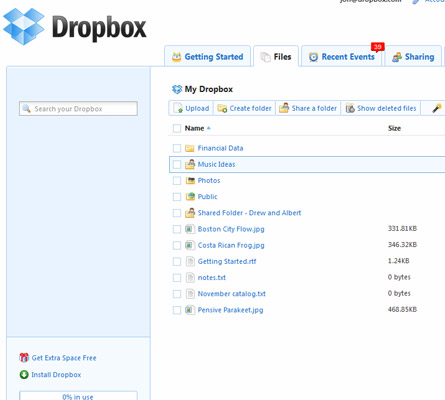Sort by the Size column header
Screen dimensions: 445x400
[x=394, y=128]
